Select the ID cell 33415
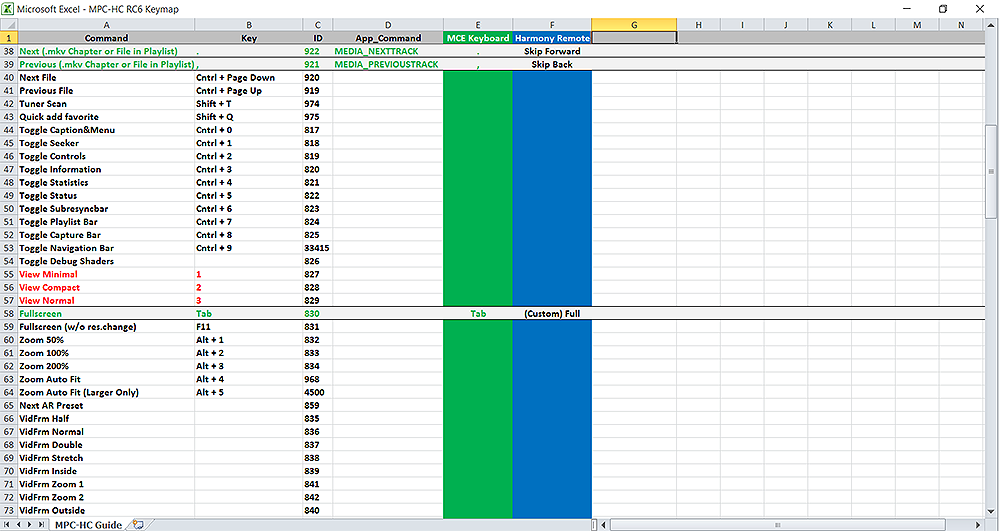 pyautogui.click(x=318, y=248)
